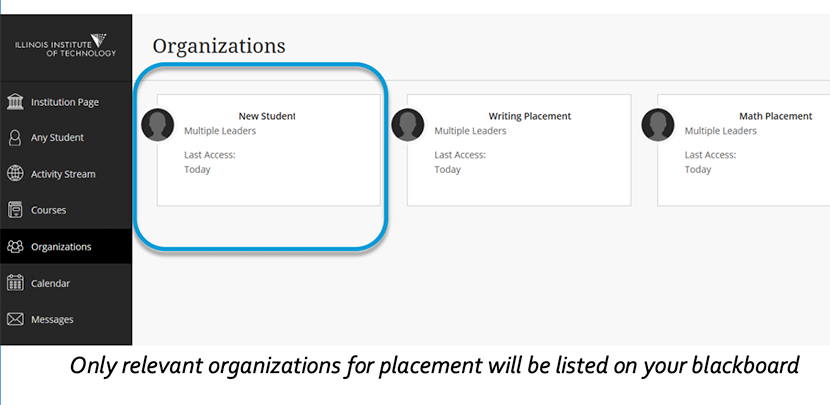830x405 pixels.
Task: Click the Writing Placement avatar thumbnail
Action: coord(408,125)
